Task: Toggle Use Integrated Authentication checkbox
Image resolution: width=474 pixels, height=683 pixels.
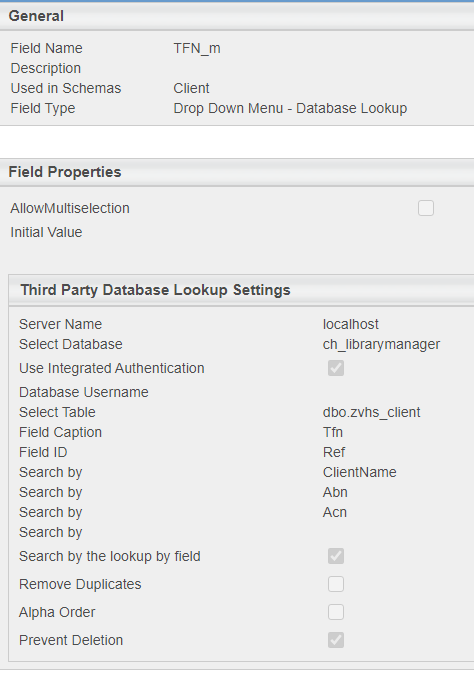Action: tap(336, 368)
